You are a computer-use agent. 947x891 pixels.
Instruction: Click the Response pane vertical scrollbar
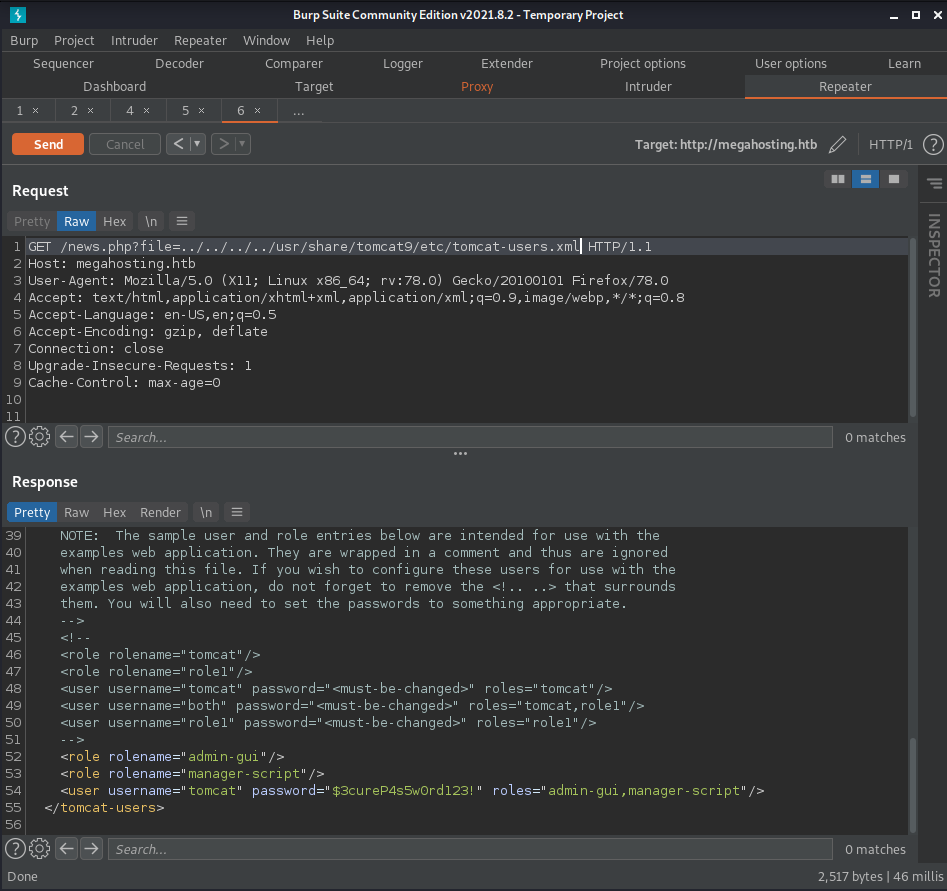pyautogui.click(x=913, y=785)
